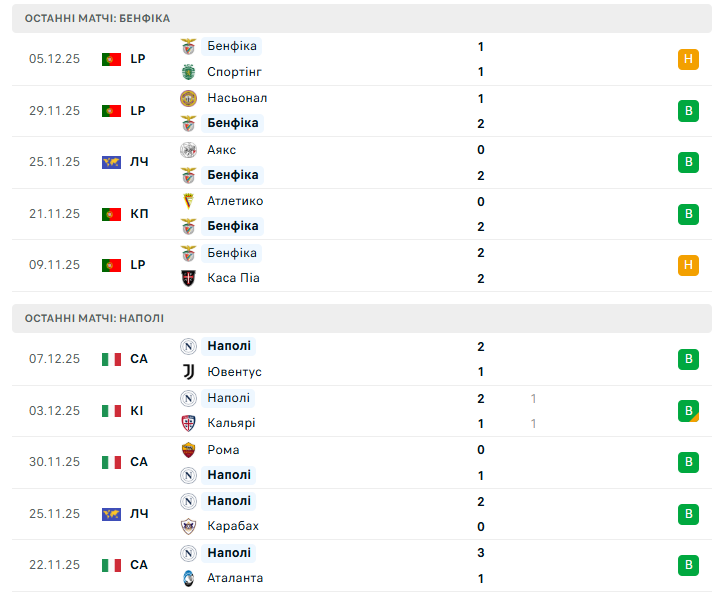The image size is (722, 599).
Task: Click the win badge for Napoli–Juventus match
Action: pos(688,359)
